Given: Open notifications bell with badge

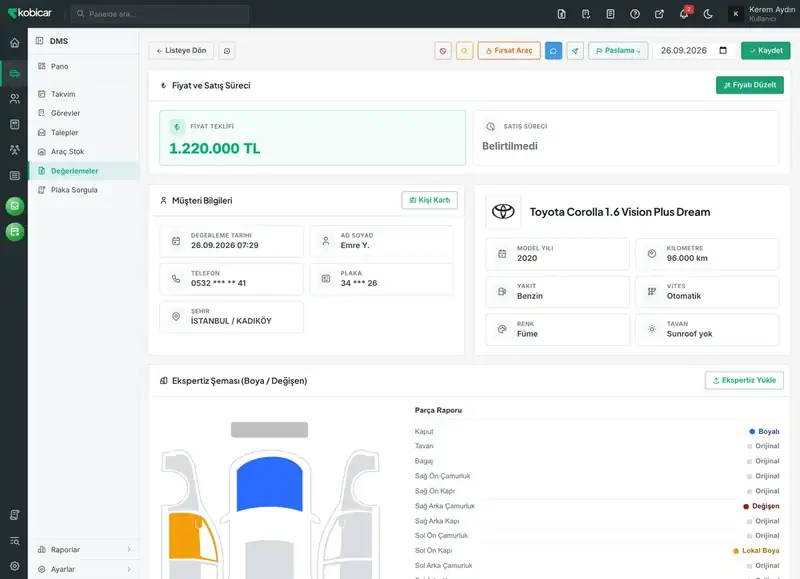Looking at the screenshot, I should [684, 13].
